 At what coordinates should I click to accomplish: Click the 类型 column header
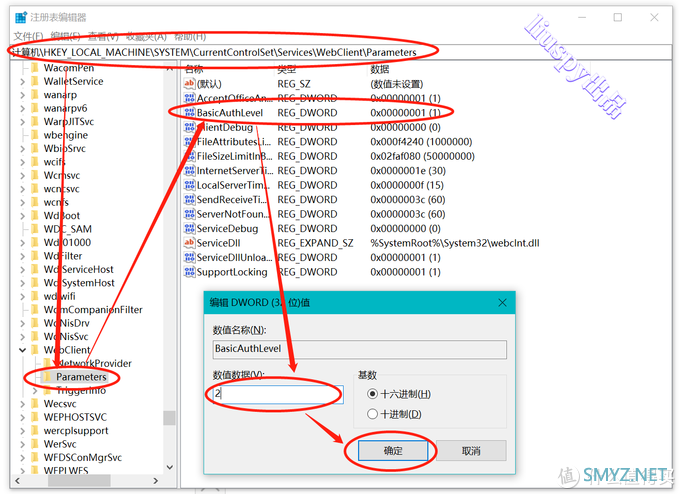tap(287, 69)
